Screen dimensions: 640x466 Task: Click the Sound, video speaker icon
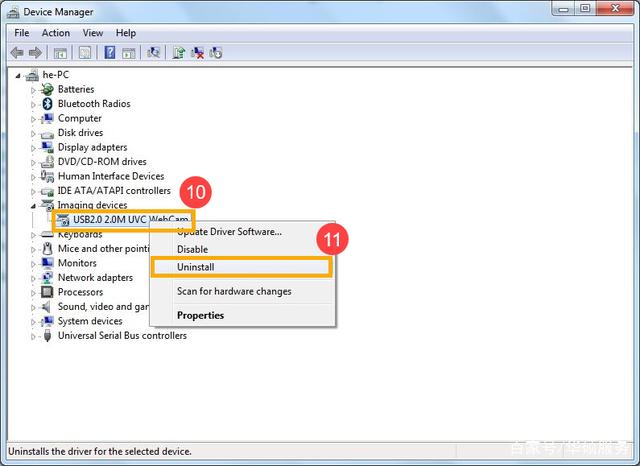pyautogui.click(x=47, y=307)
